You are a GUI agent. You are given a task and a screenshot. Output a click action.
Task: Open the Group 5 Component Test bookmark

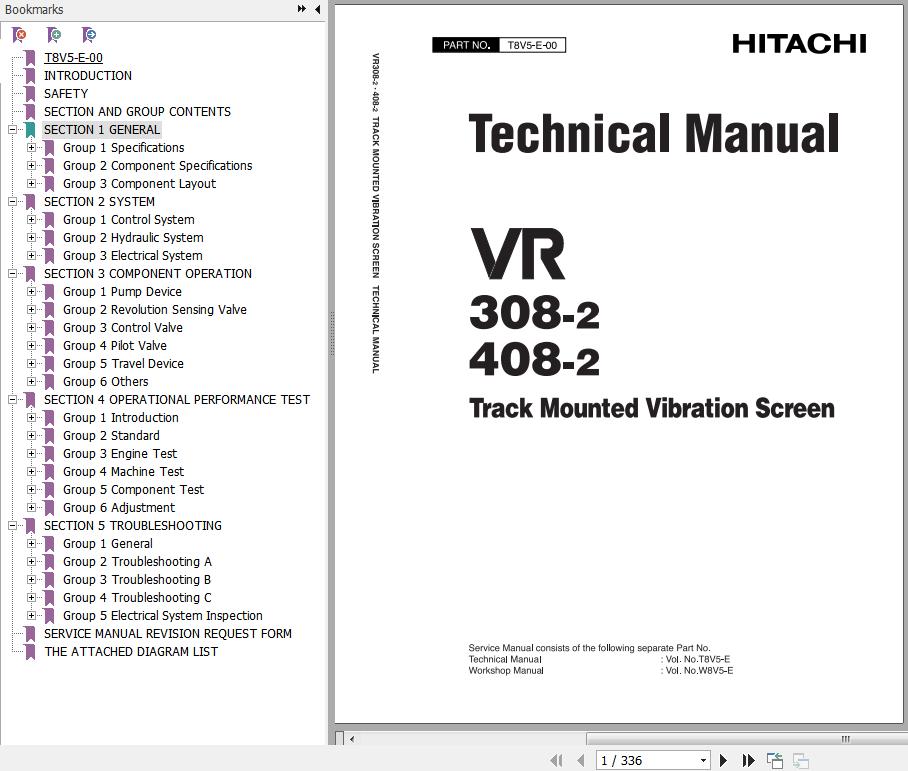(x=133, y=490)
